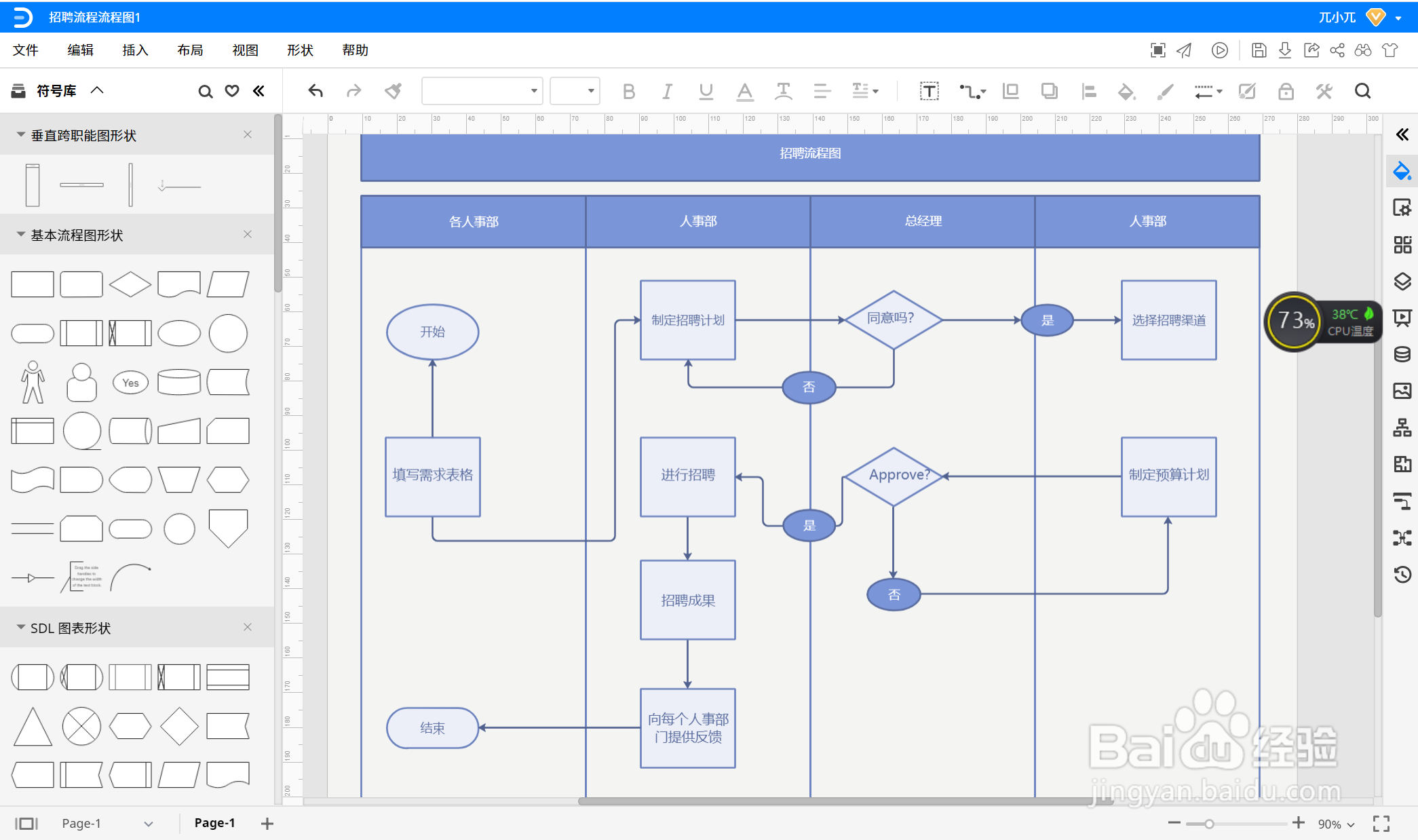
Task: Click the lock icon in toolbar
Action: (x=1286, y=91)
